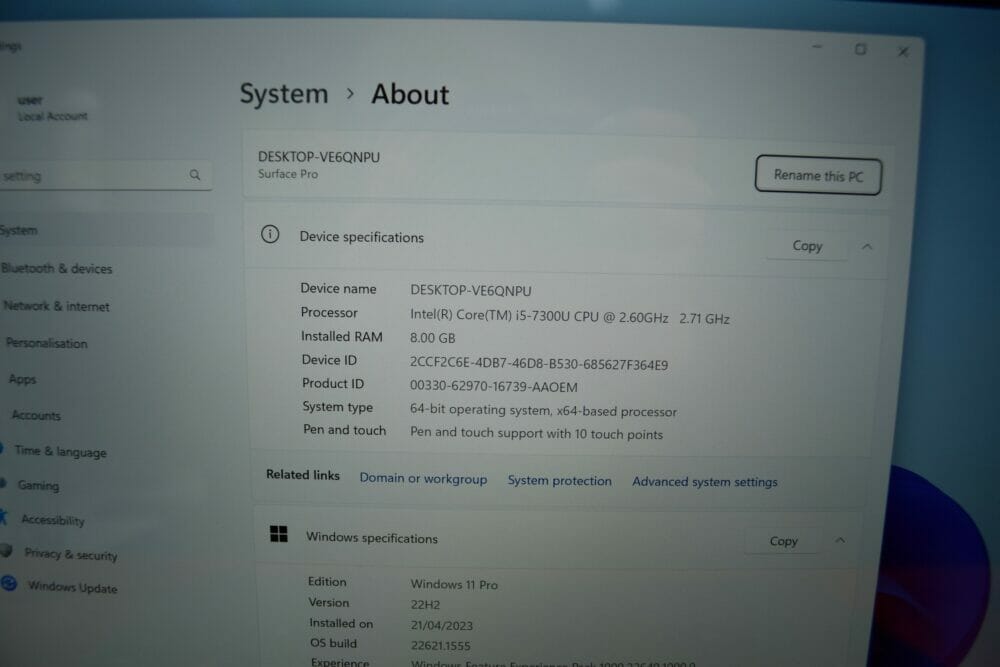Screen dimensions: 1000x667
Task: Select the processor value Intel Core i5-7300U
Action: [x=570, y=317]
